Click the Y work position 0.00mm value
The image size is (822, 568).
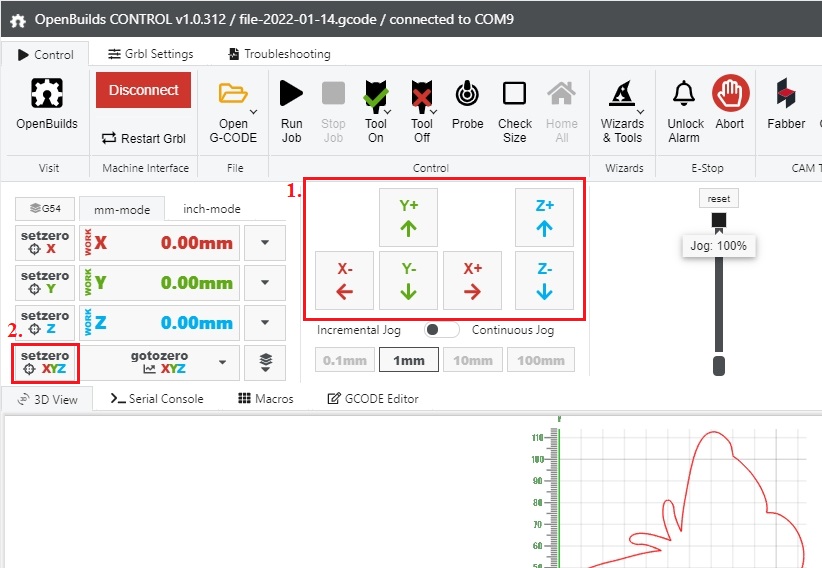click(197, 283)
